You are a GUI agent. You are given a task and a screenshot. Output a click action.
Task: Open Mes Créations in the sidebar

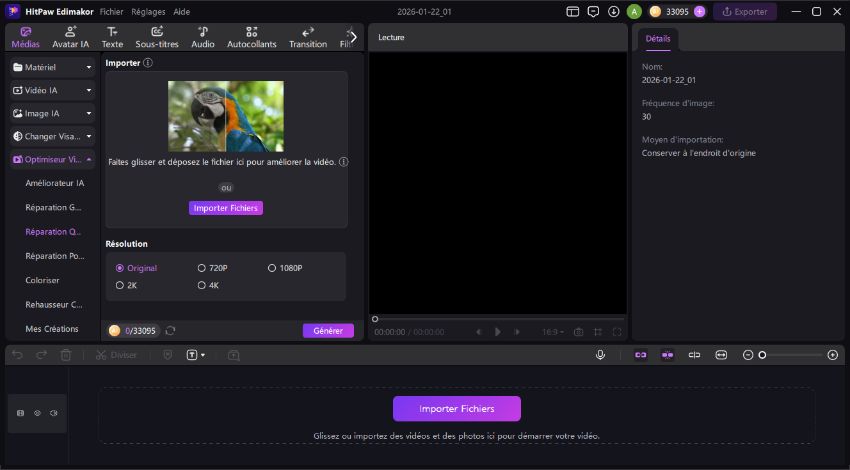[51, 329]
